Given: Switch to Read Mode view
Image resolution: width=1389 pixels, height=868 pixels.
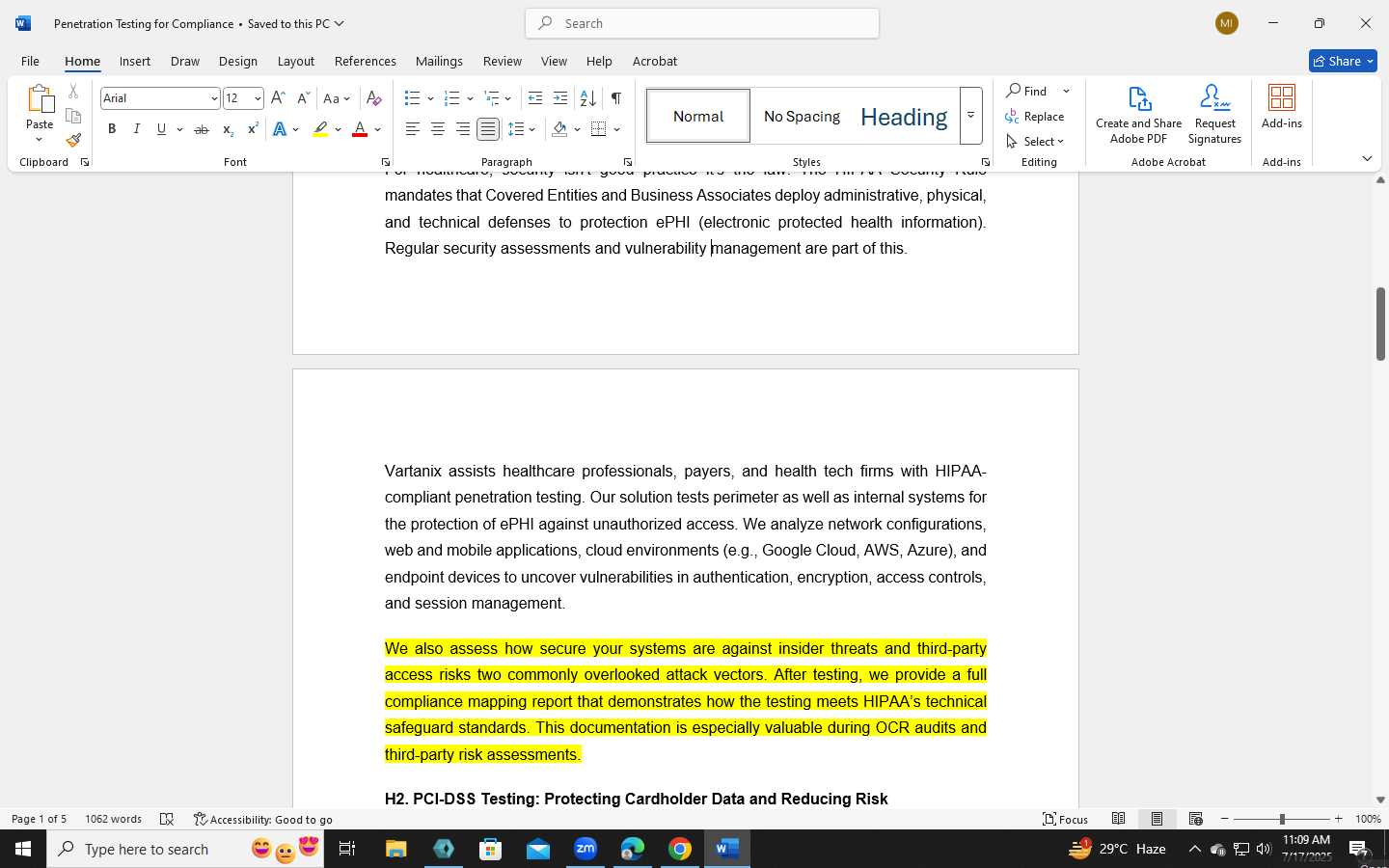Looking at the screenshot, I should point(1119,819).
